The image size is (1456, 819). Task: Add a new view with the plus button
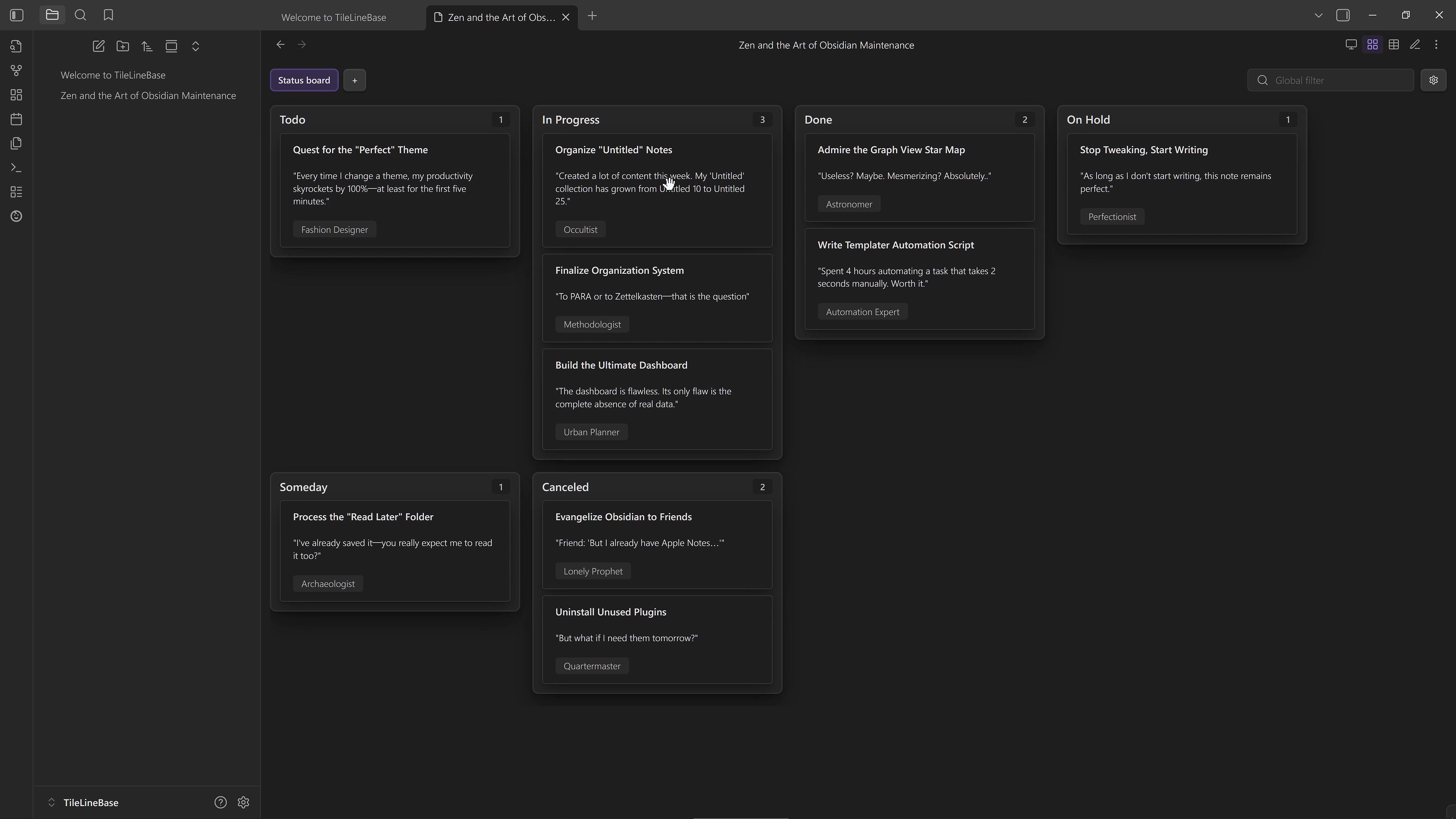(x=355, y=80)
